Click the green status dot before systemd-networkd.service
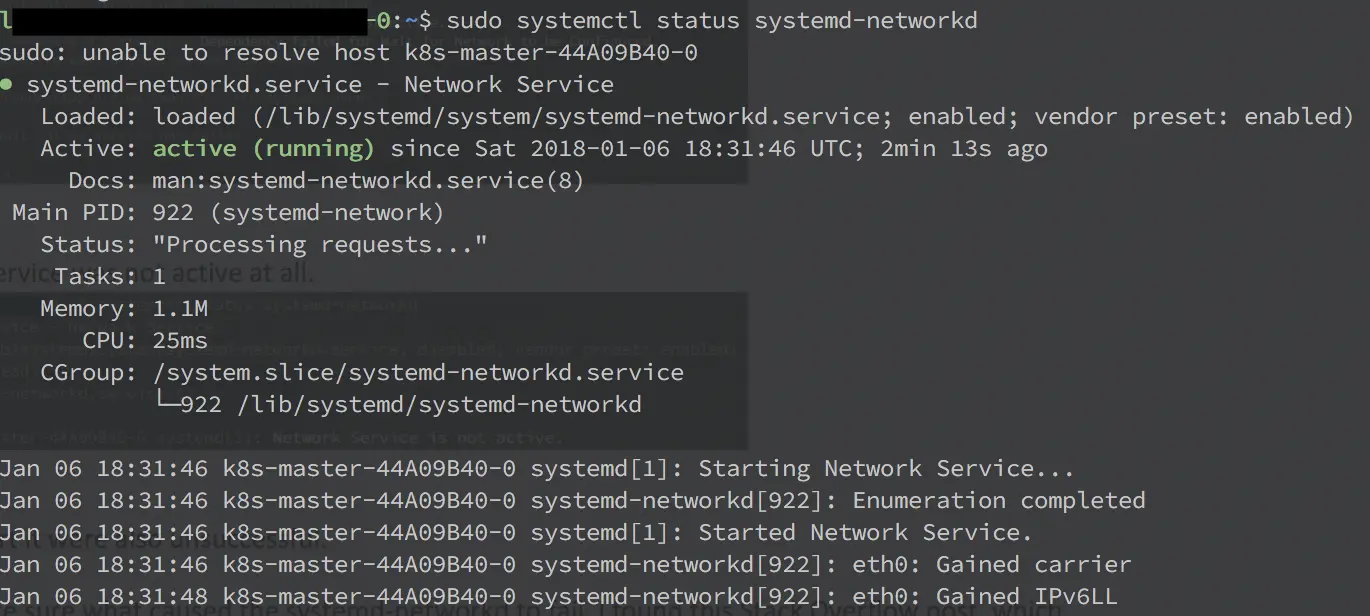This screenshot has height=616, width=1370. pyautogui.click(x=6, y=85)
